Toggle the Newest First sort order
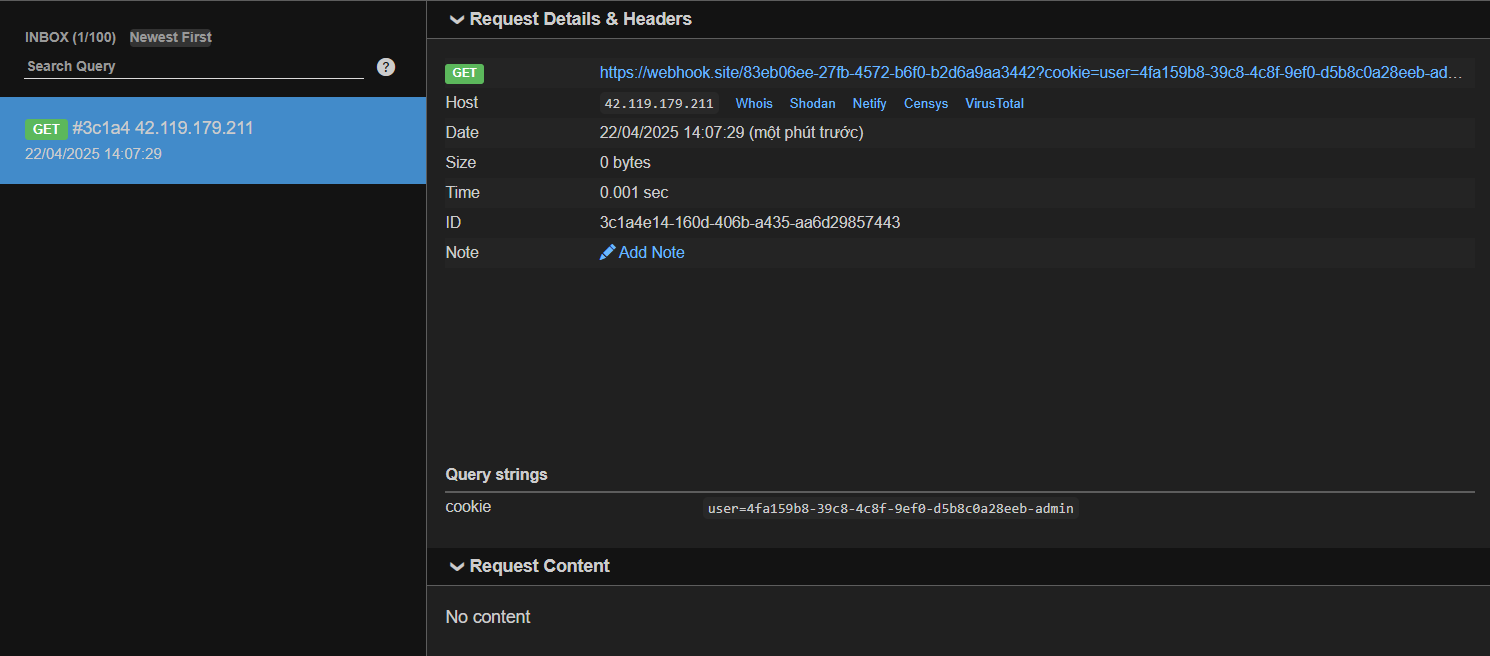The height and width of the screenshot is (656, 1490). (x=170, y=37)
